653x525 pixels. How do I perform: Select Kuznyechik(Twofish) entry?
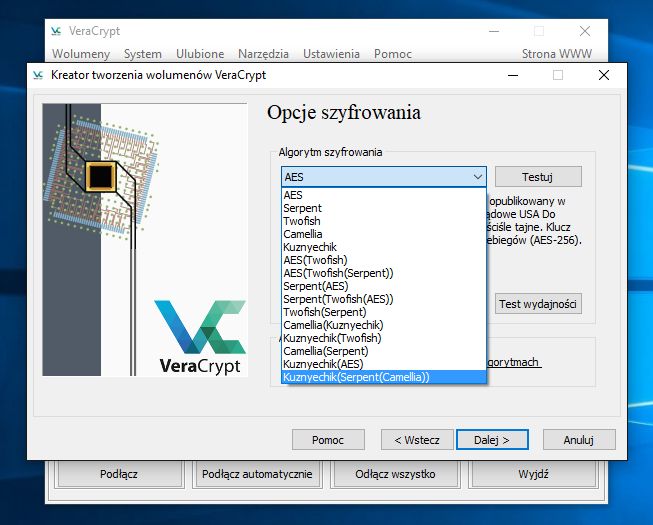[x=384, y=338]
